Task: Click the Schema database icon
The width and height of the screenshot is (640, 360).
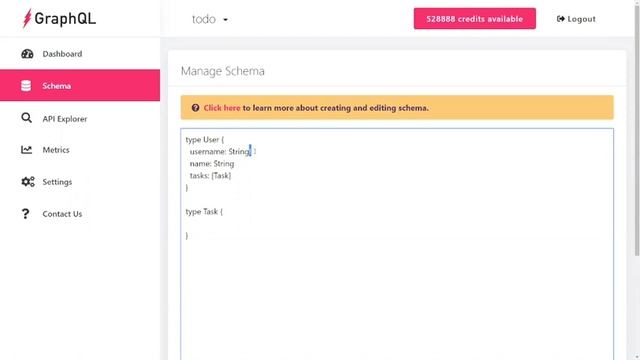Action: coord(26,86)
